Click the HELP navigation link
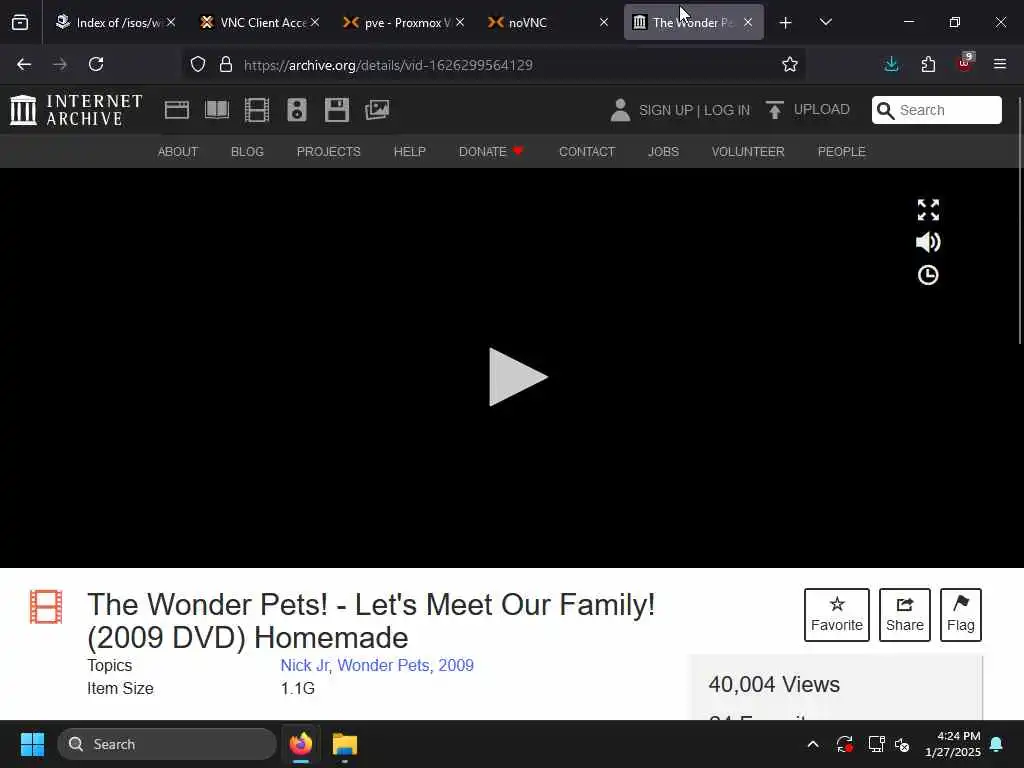1024x768 pixels. pyautogui.click(x=409, y=152)
